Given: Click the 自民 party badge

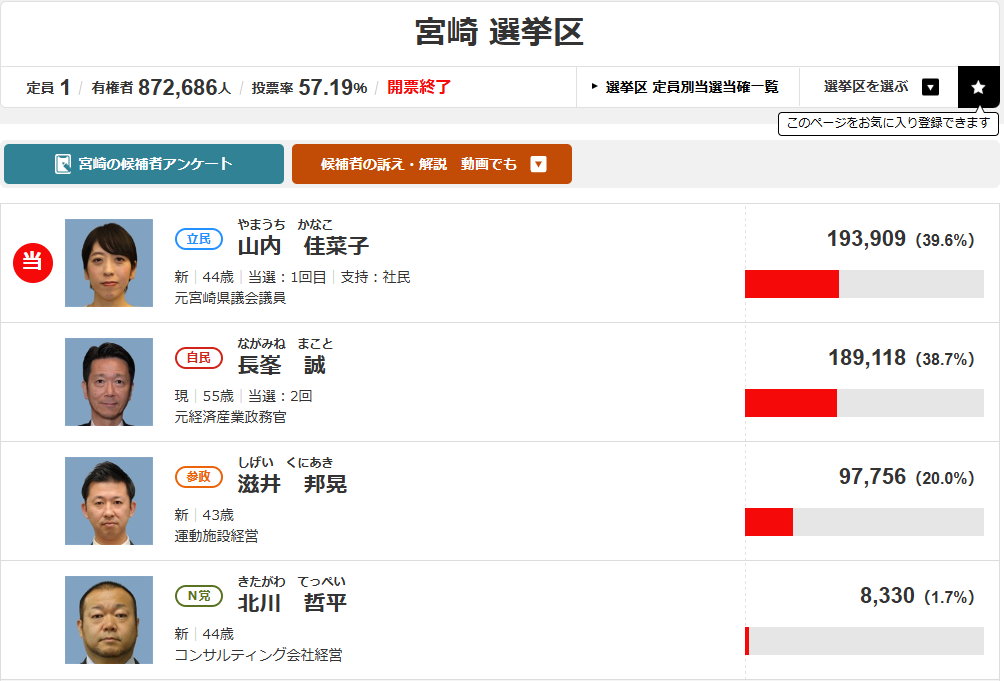Looking at the screenshot, I should coord(199,358).
